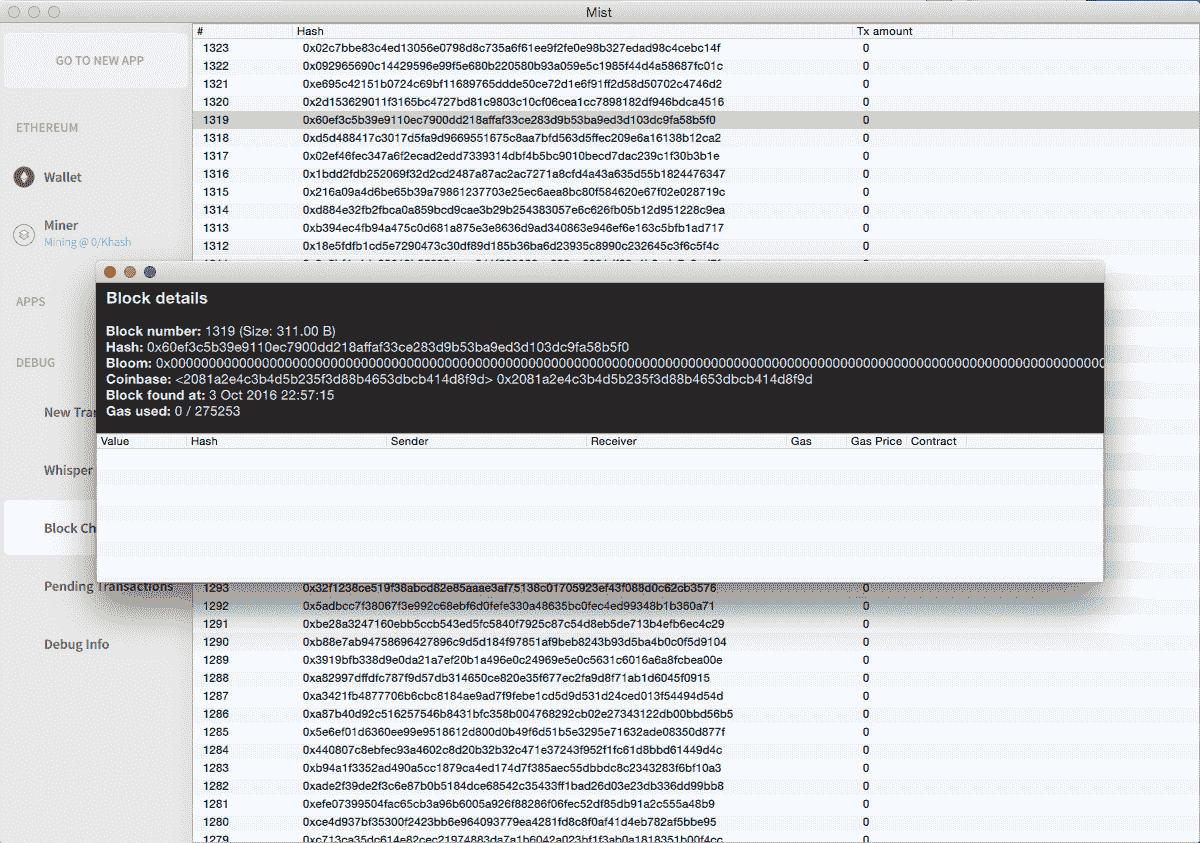The height and width of the screenshot is (843, 1200).
Task: Select block row 1321
Action: point(696,84)
